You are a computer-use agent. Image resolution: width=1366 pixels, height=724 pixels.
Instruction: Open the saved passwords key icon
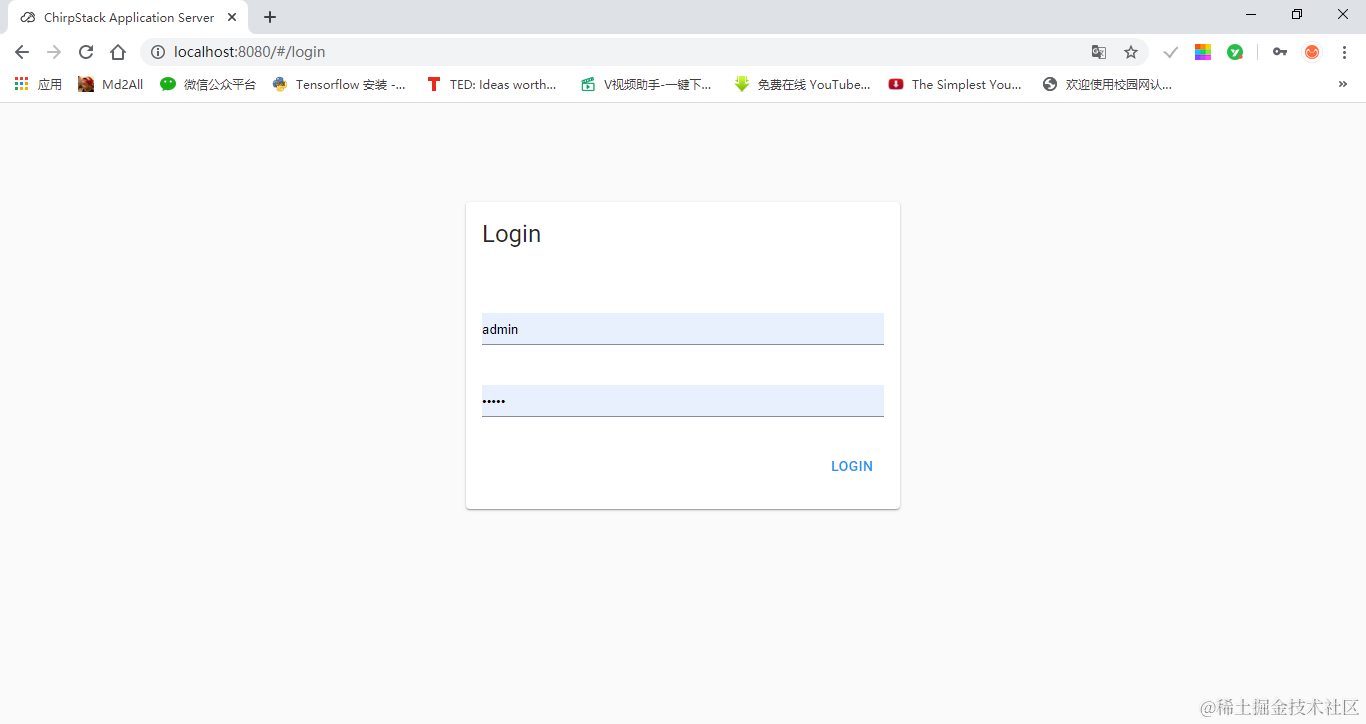[1280, 52]
